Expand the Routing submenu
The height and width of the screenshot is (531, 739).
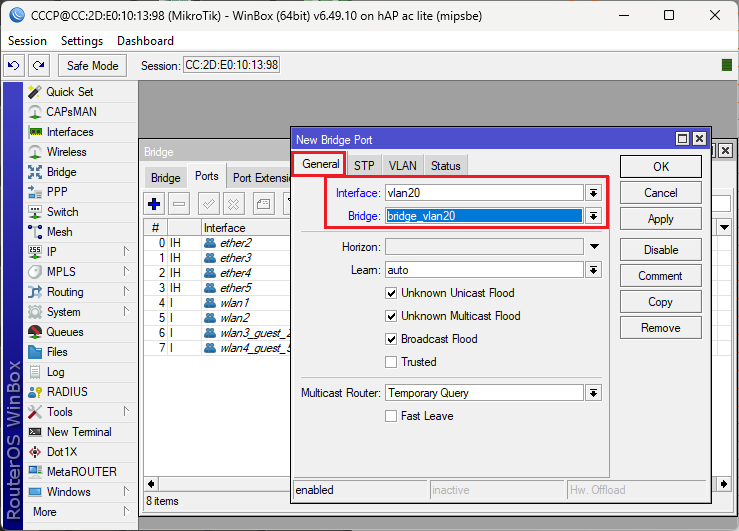point(126,291)
